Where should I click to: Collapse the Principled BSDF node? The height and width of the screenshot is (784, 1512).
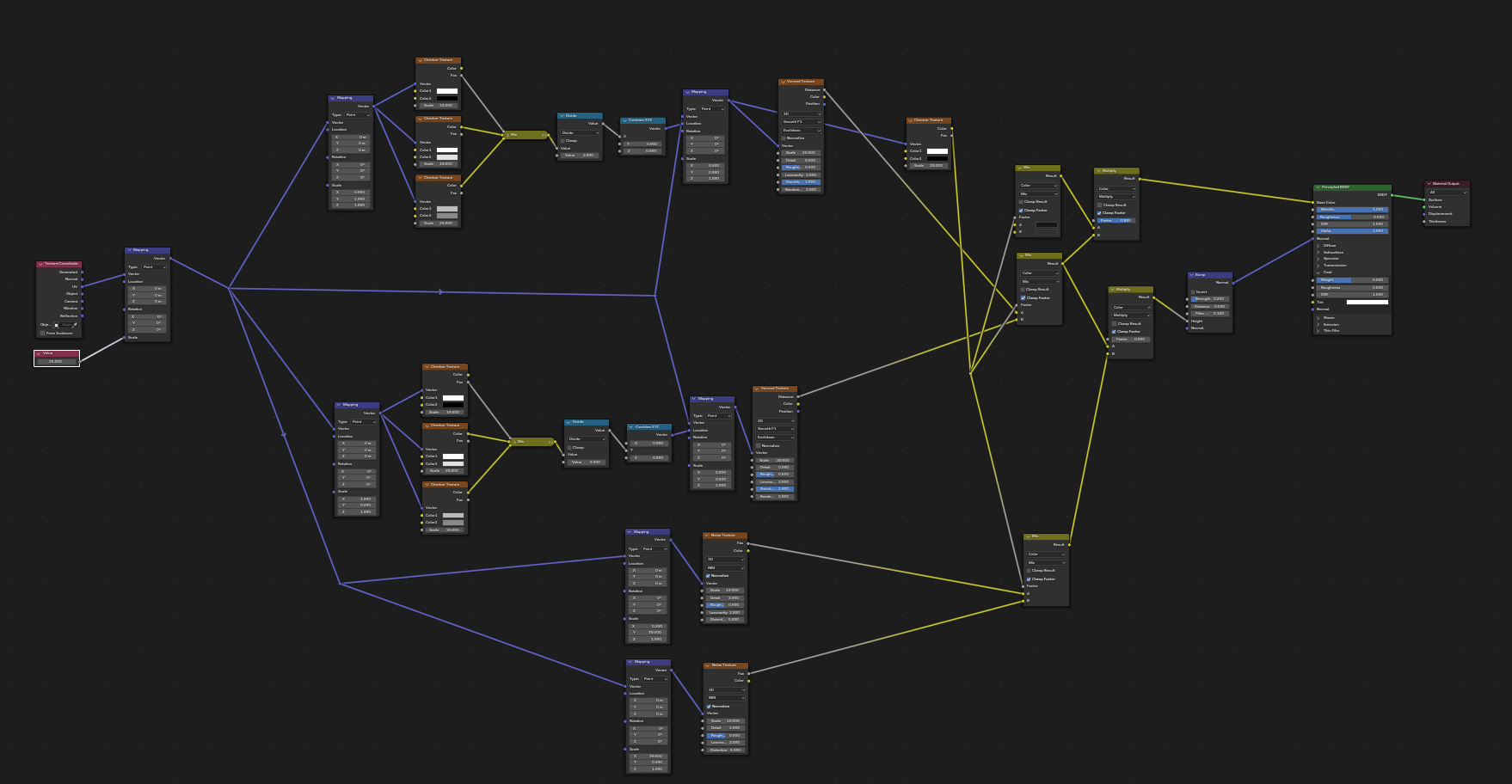point(1317,187)
